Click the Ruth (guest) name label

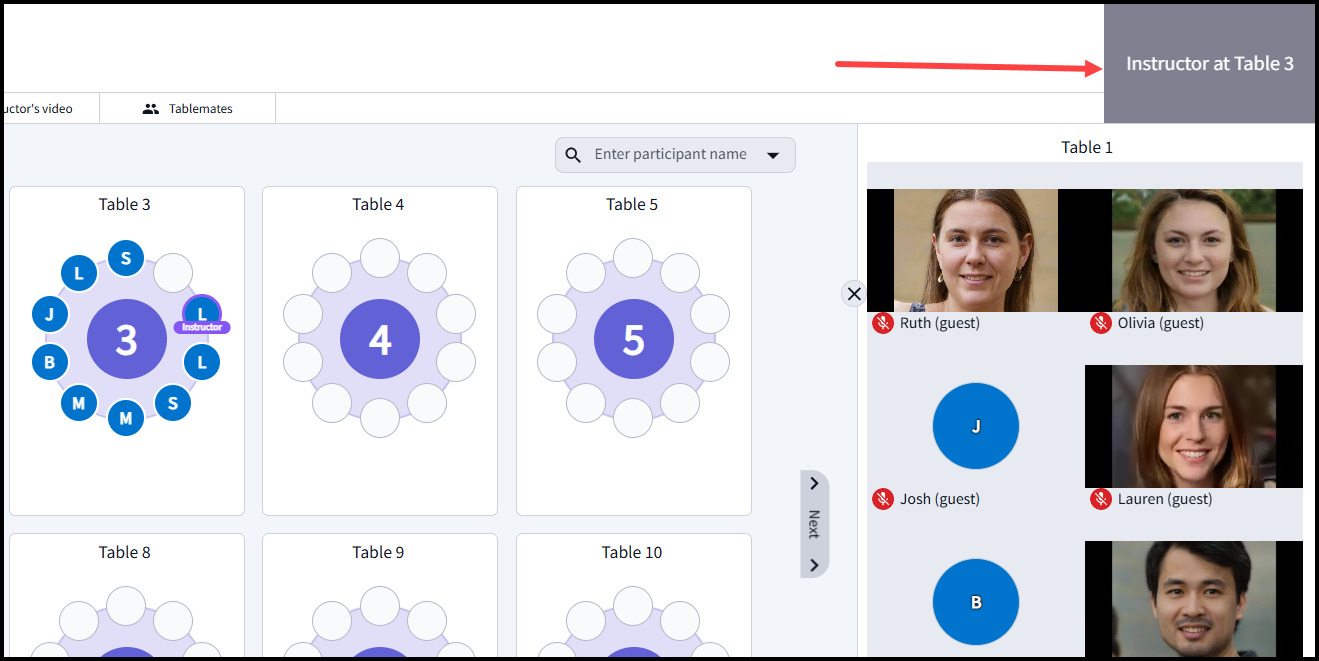click(x=940, y=323)
